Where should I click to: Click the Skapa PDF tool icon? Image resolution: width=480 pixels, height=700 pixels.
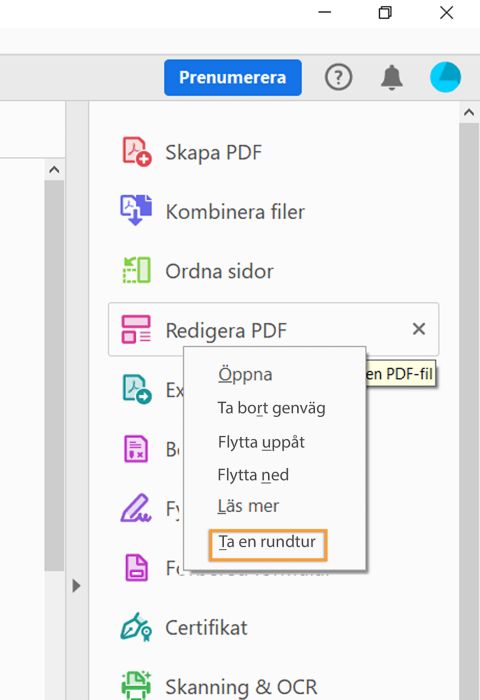tap(137, 152)
